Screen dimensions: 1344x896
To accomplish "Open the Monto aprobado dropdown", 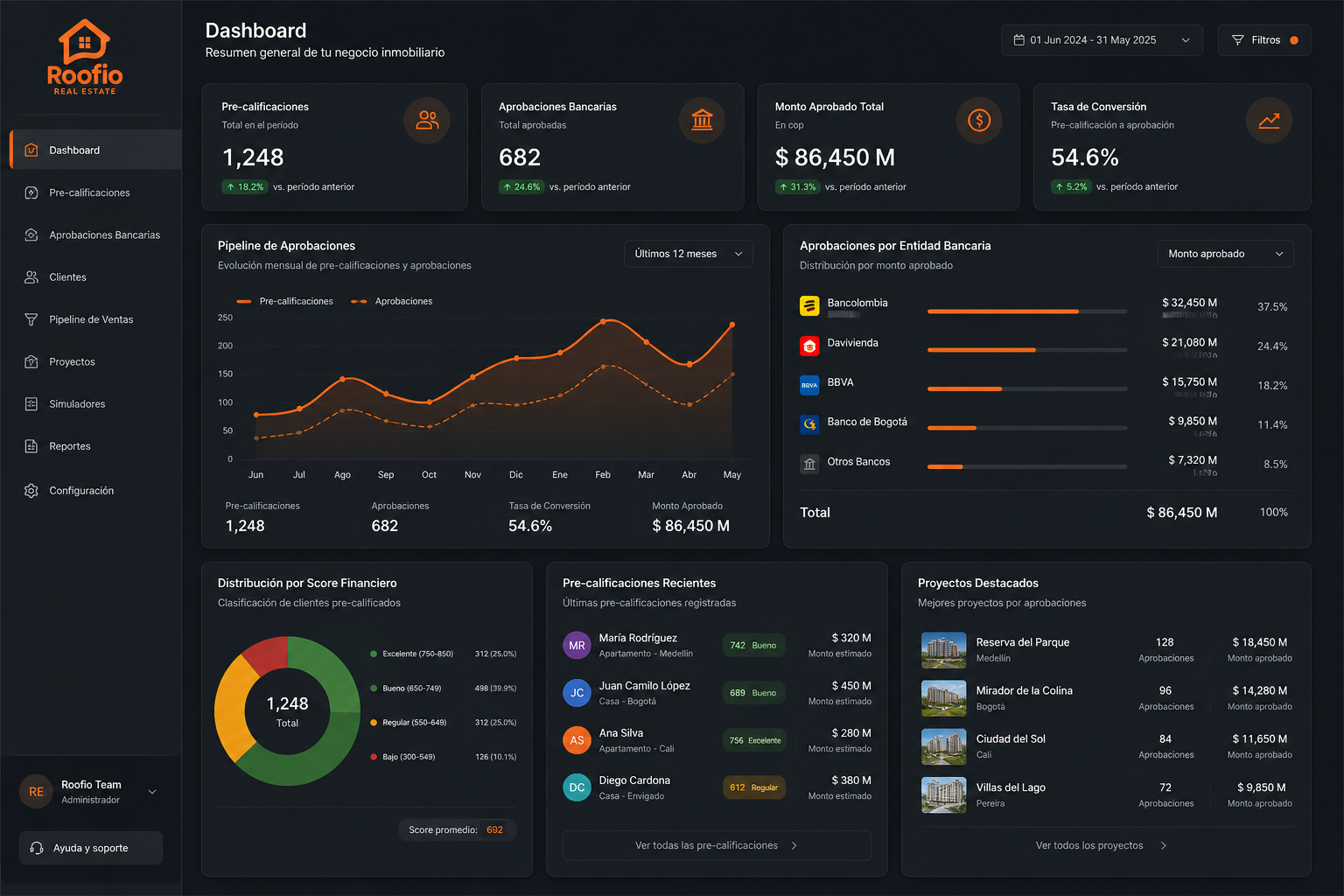I will coord(1225,254).
